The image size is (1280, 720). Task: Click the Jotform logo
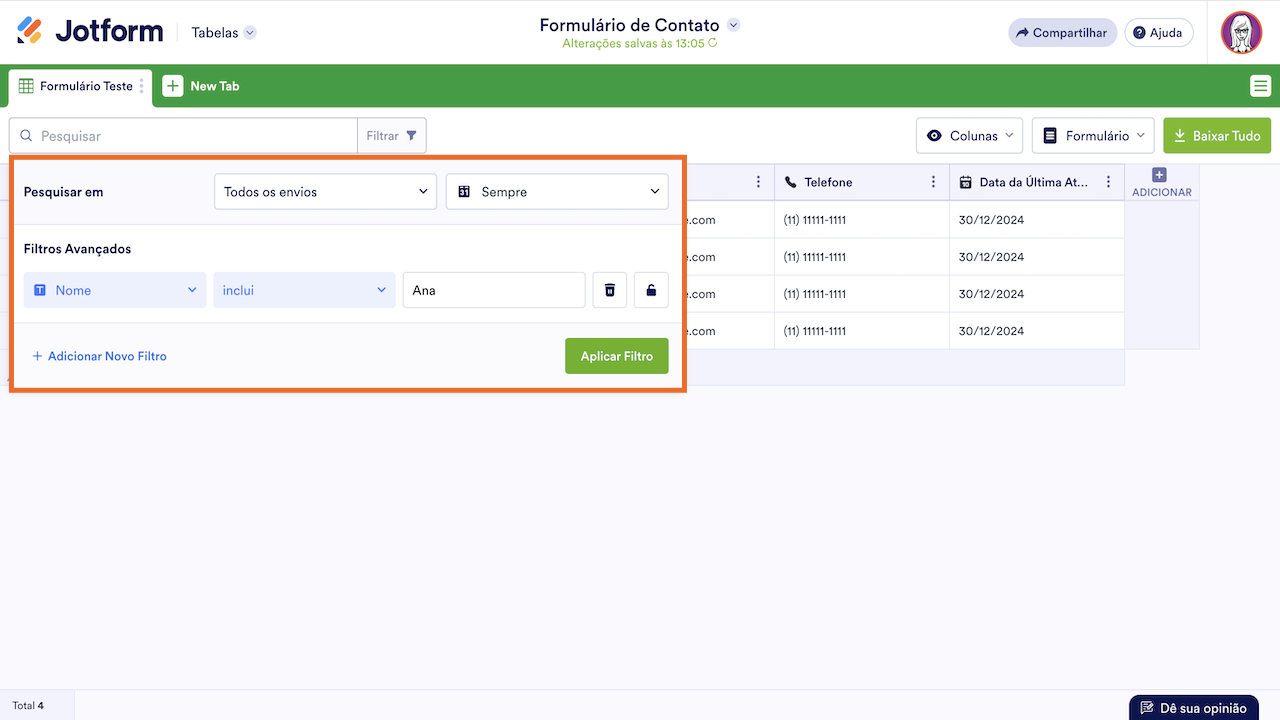pos(90,32)
